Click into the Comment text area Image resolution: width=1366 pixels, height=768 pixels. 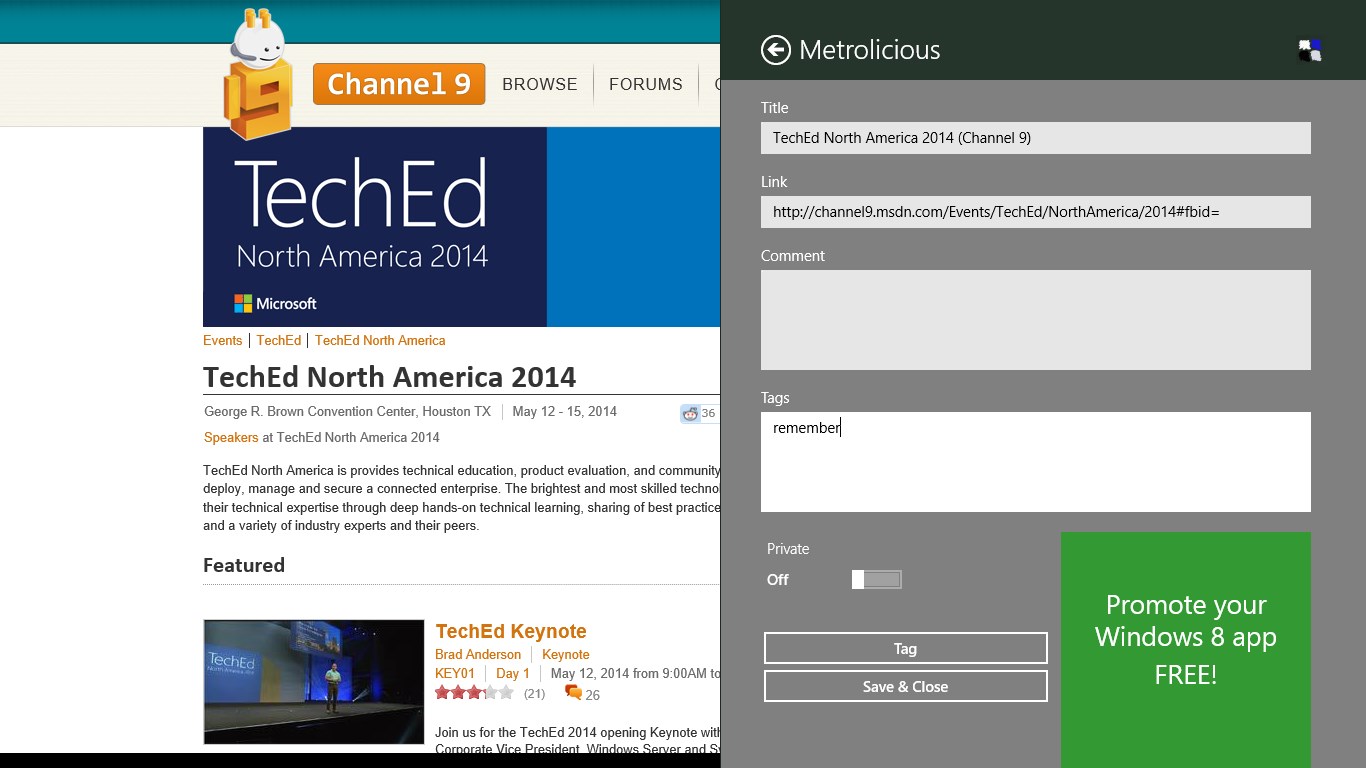point(1035,320)
